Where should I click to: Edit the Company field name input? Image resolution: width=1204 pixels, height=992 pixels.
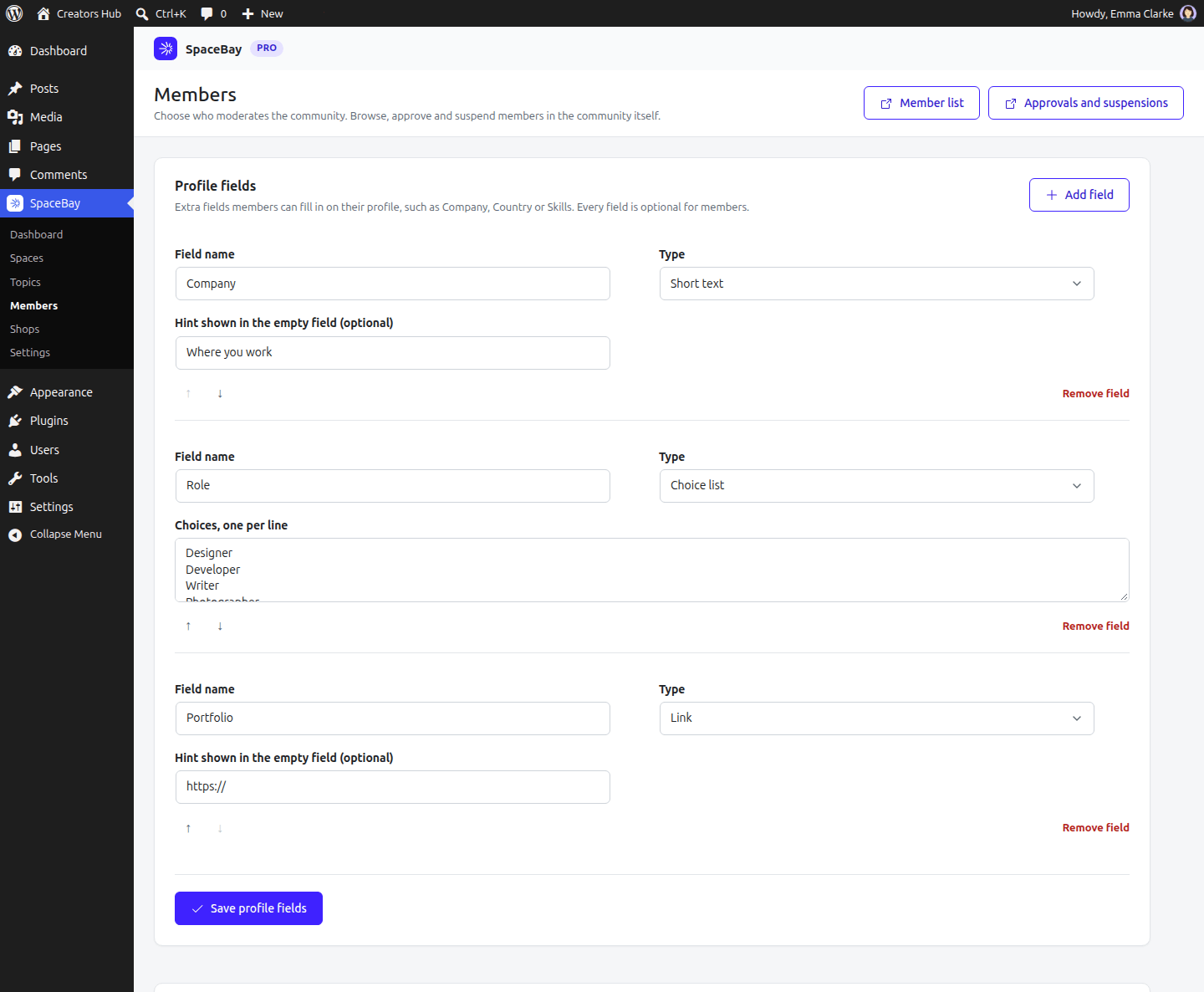point(392,284)
